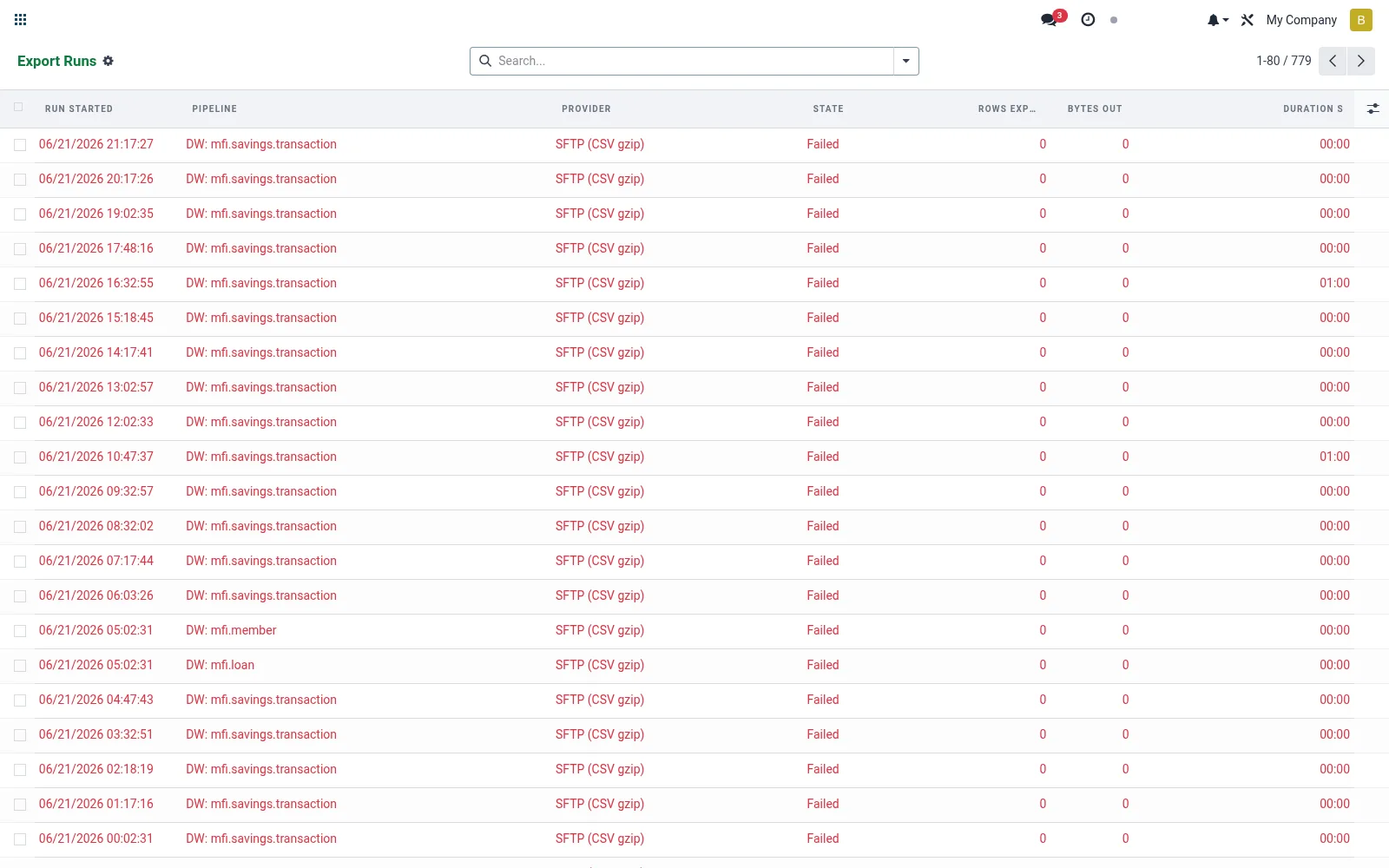Switch company via My Company
Image resolution: width=1389 pixels, height=868 pixels.
pyautogui.click(x=1301, y=20)
